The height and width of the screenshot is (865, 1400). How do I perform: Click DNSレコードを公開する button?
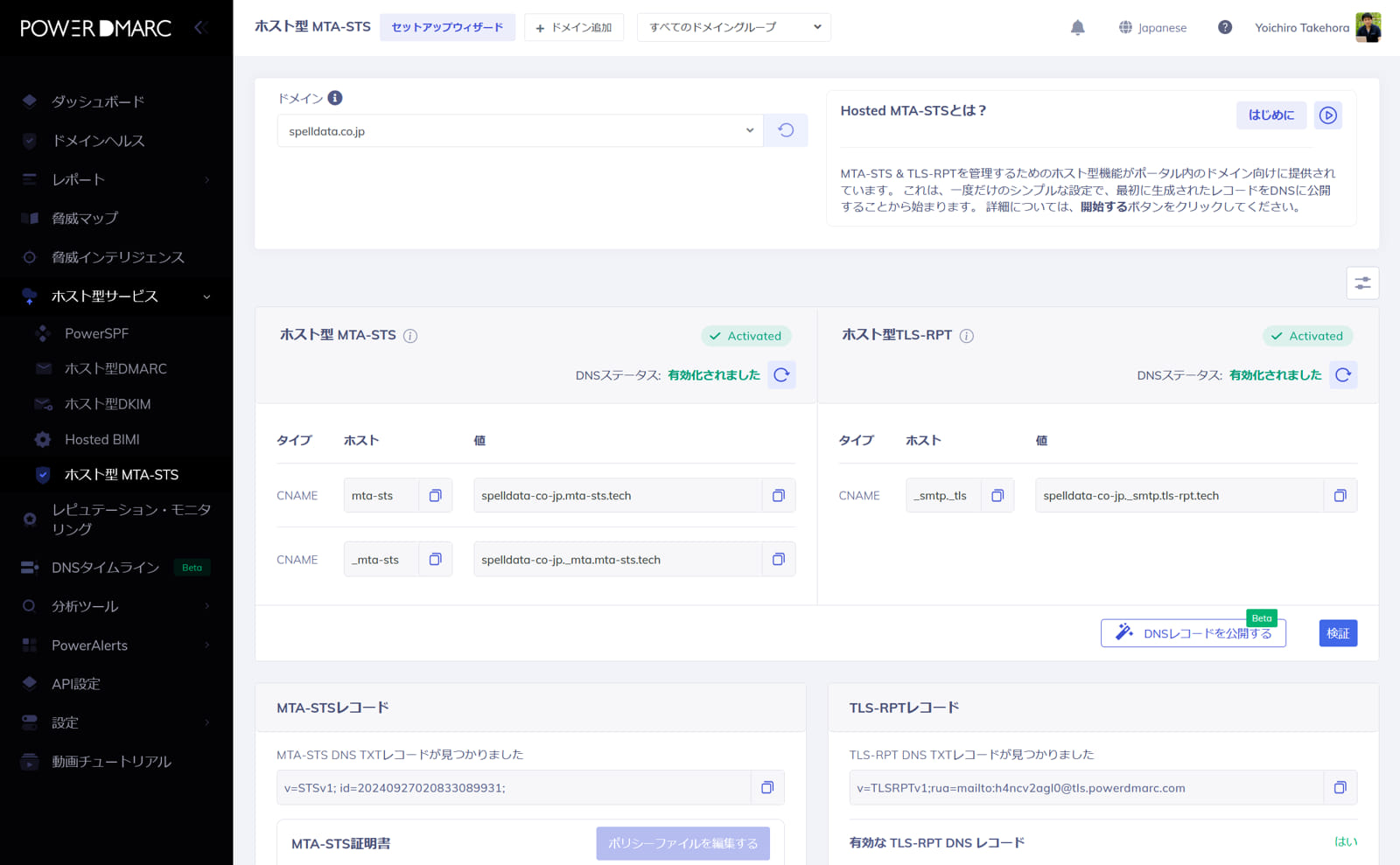[1193, 633]
